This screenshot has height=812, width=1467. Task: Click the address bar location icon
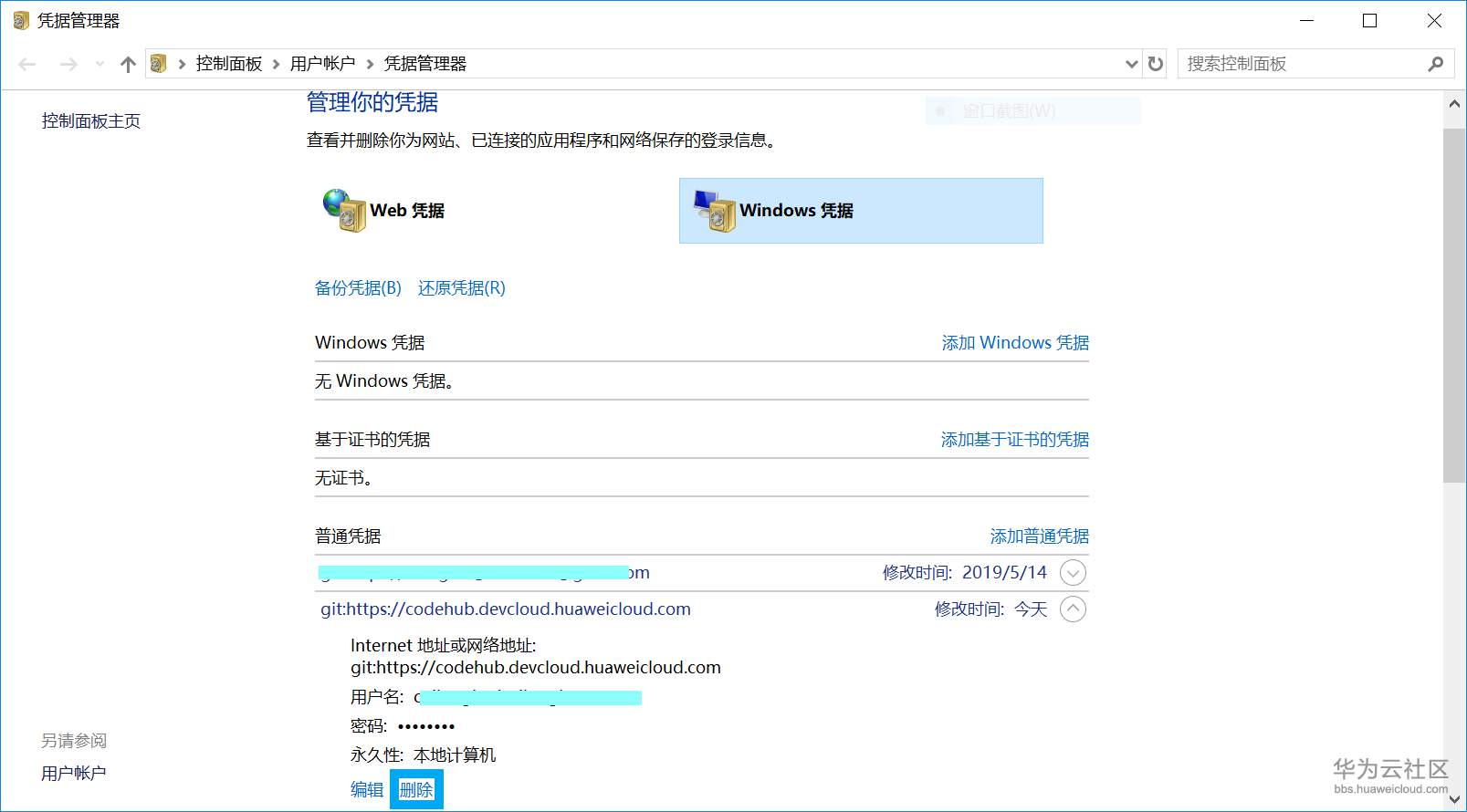[158, 64]
